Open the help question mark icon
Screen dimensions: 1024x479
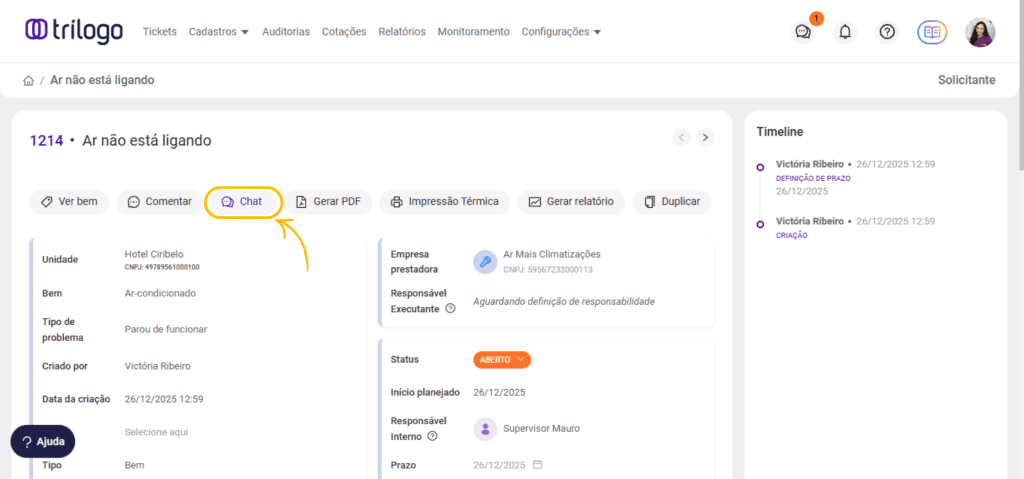click(887, 32)
